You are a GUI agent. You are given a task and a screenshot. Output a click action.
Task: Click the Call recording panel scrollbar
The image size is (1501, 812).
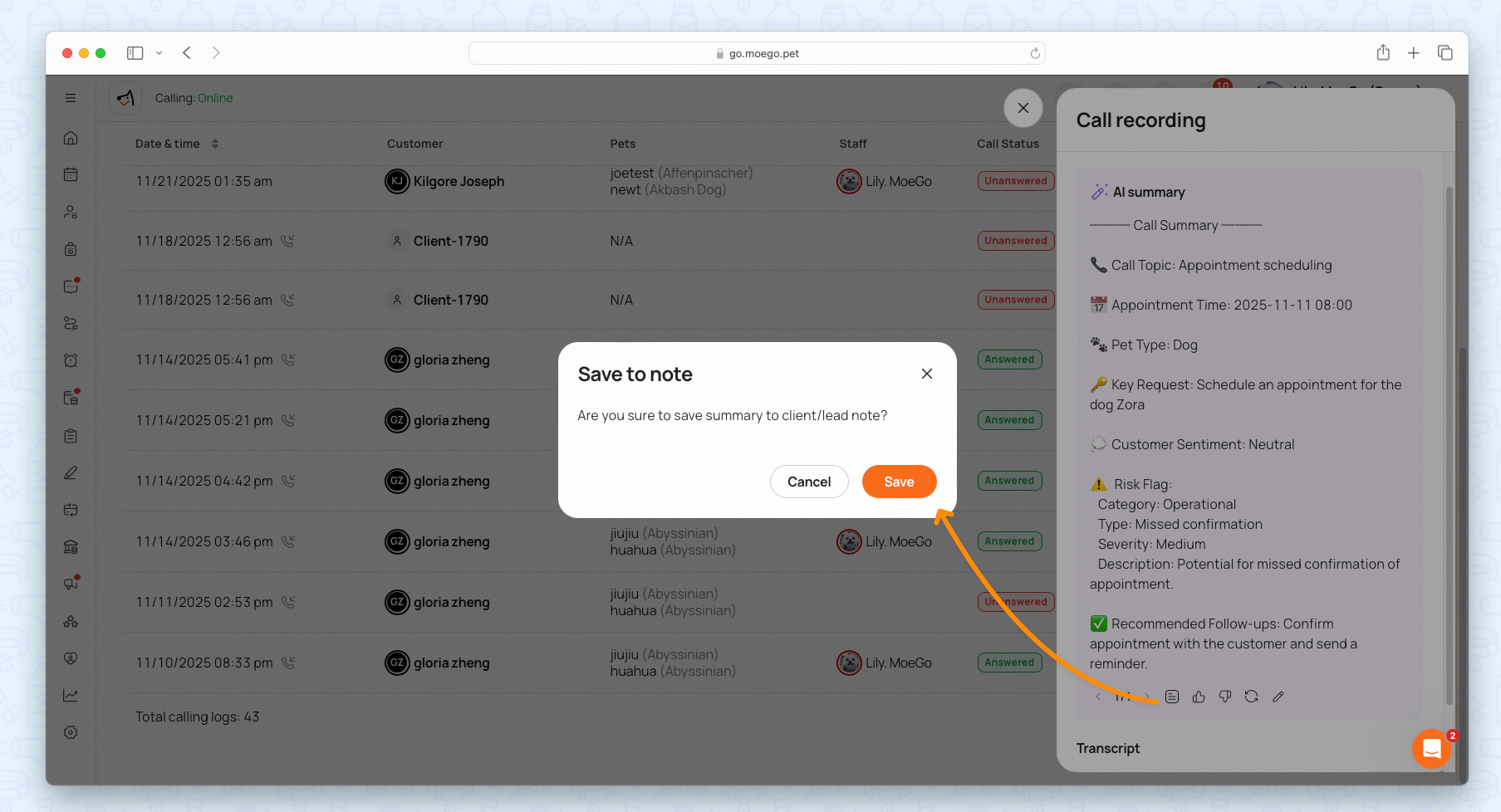pyautogui.click(x=1449, y=444)
